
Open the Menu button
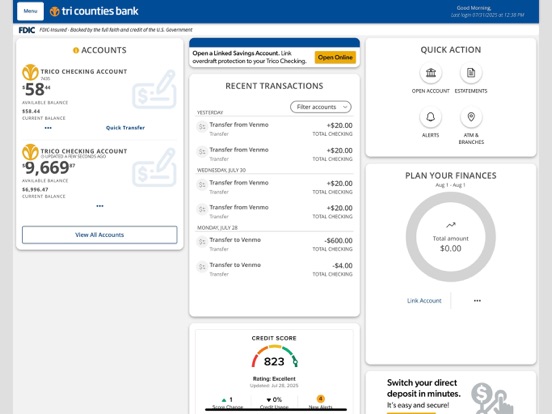[x=30, y=11]
